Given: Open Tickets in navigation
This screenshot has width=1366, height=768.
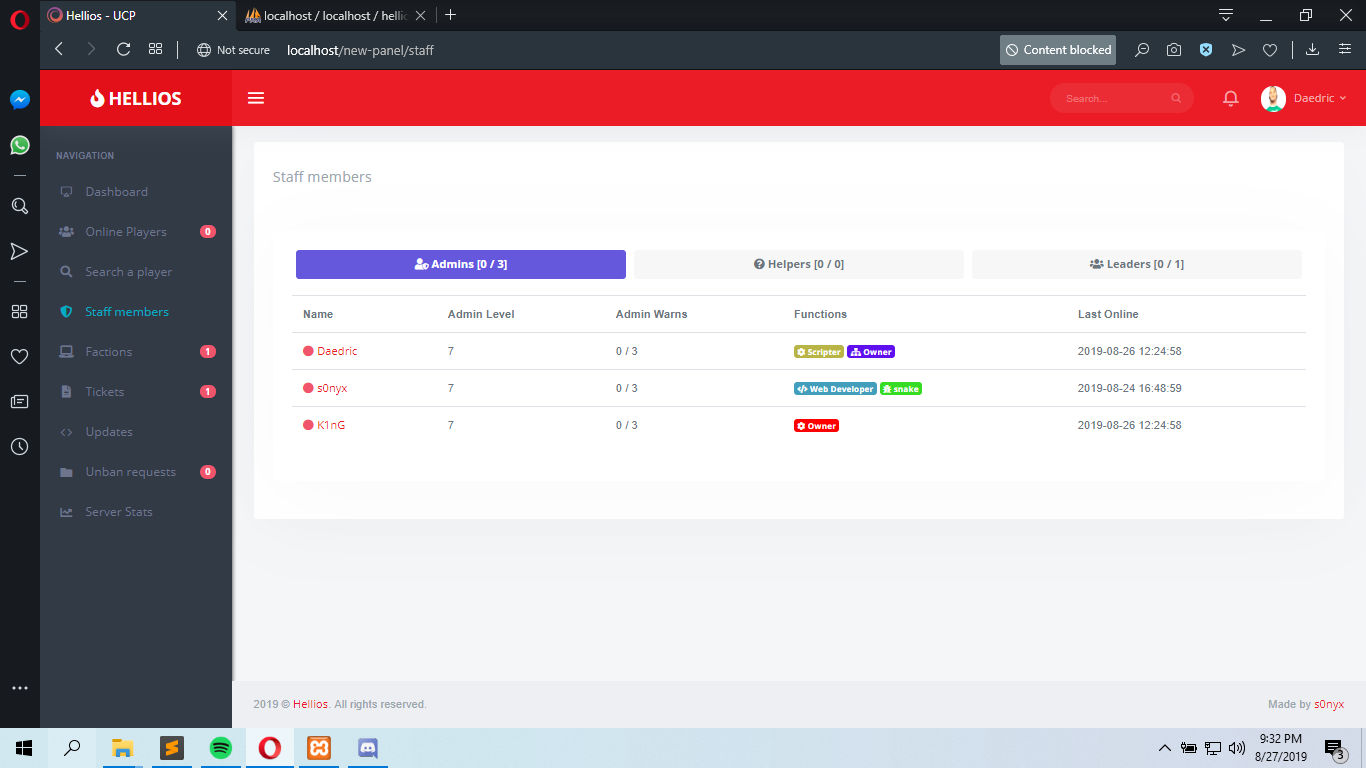Looking at the screenshot, I should (x=136, y=392).
